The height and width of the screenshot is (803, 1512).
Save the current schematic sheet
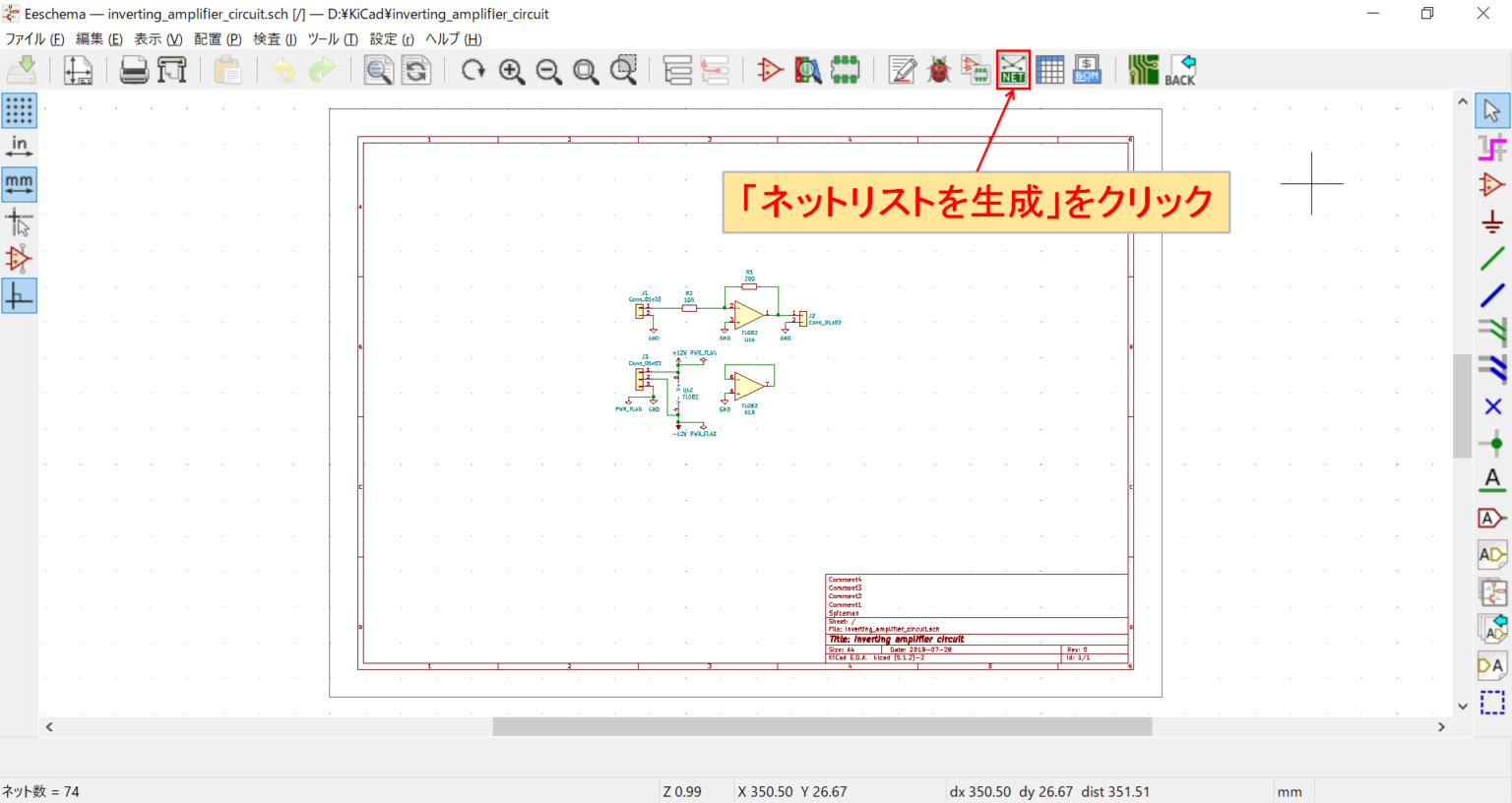coord(22,69)
